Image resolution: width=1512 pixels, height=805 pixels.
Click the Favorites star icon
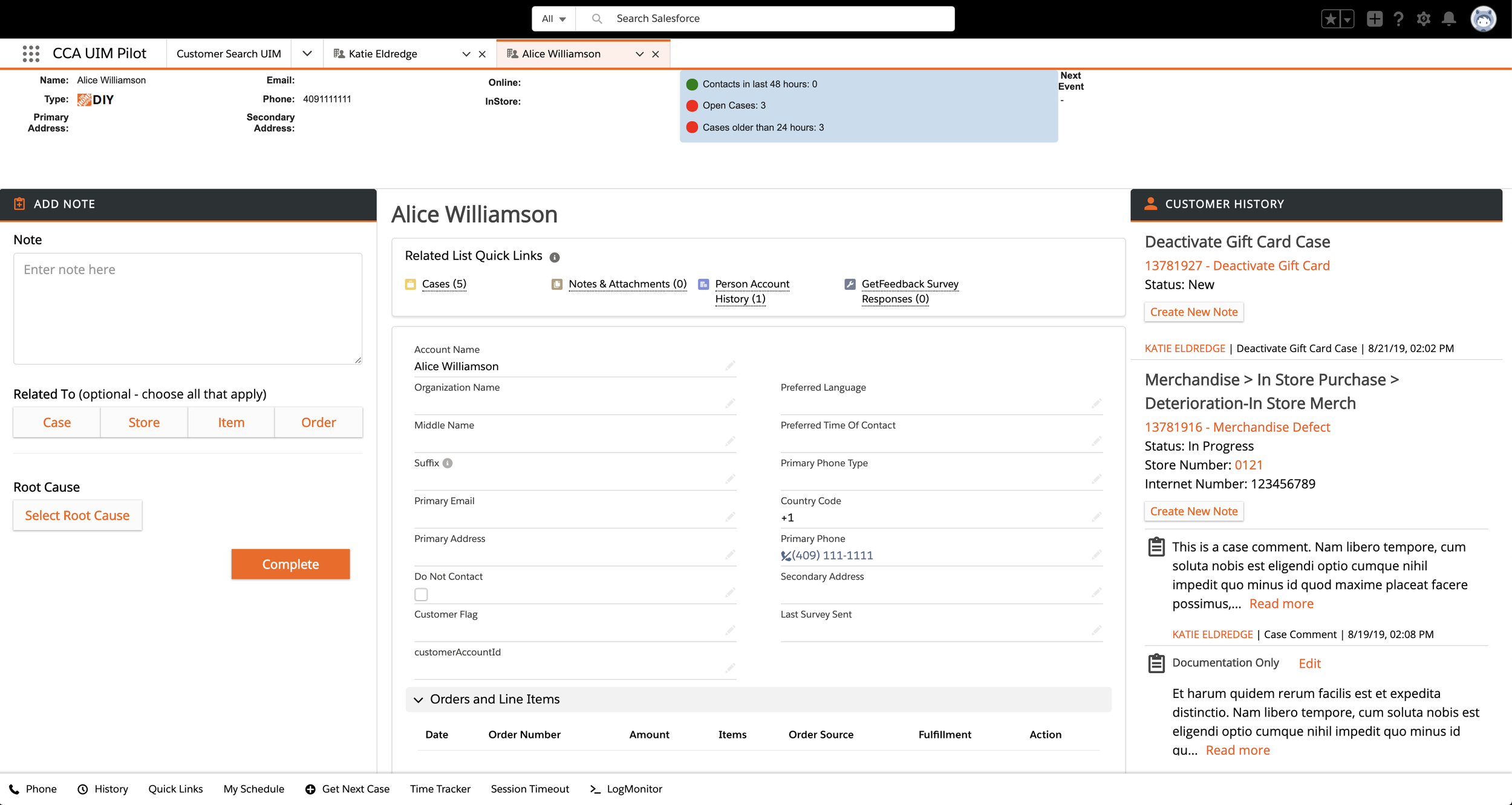pos(1331,19)
